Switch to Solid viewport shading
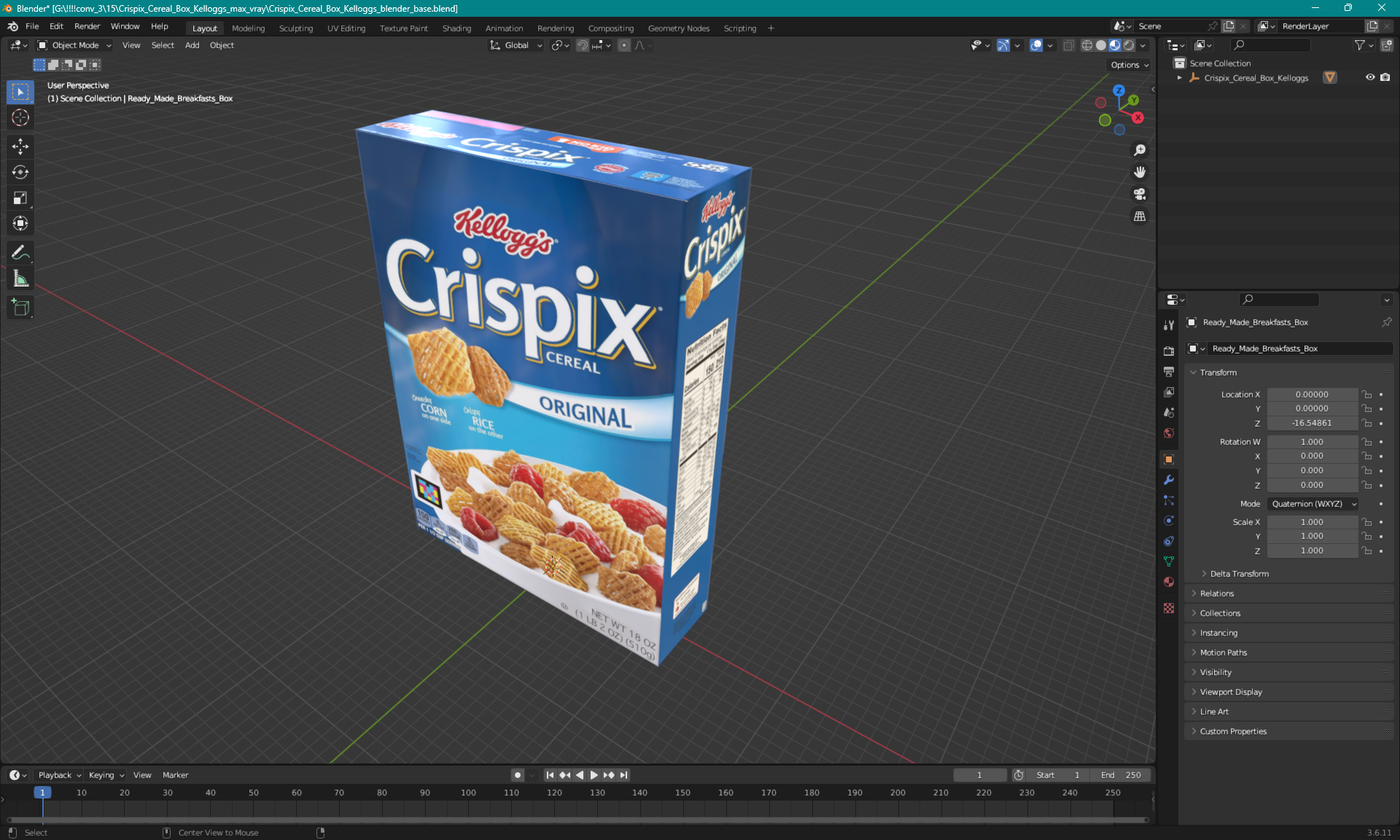Screen dimensions: 1400x840 click(1101, 45)
